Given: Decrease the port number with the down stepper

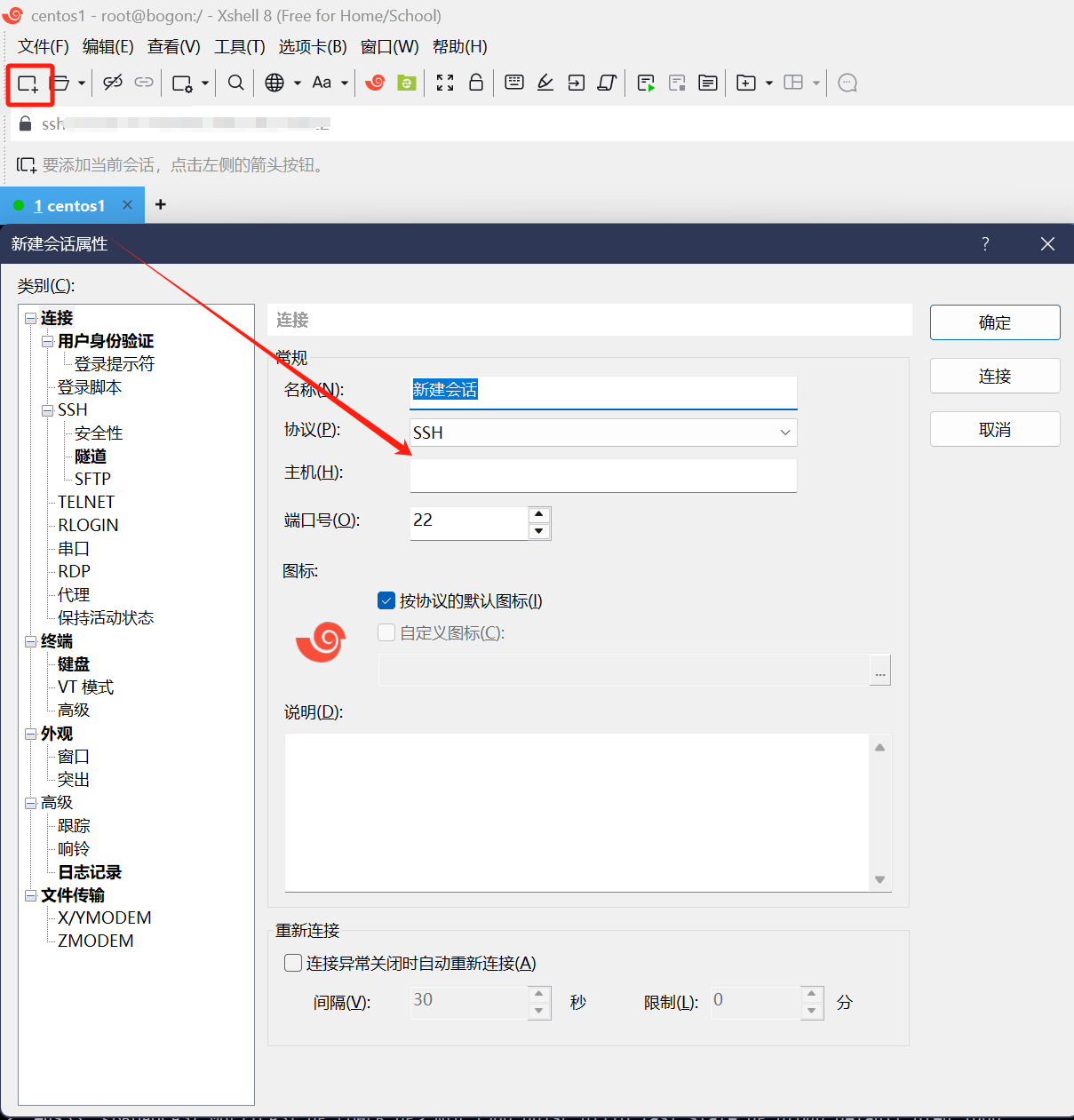Looking at the screenshot, I should 539,531.
